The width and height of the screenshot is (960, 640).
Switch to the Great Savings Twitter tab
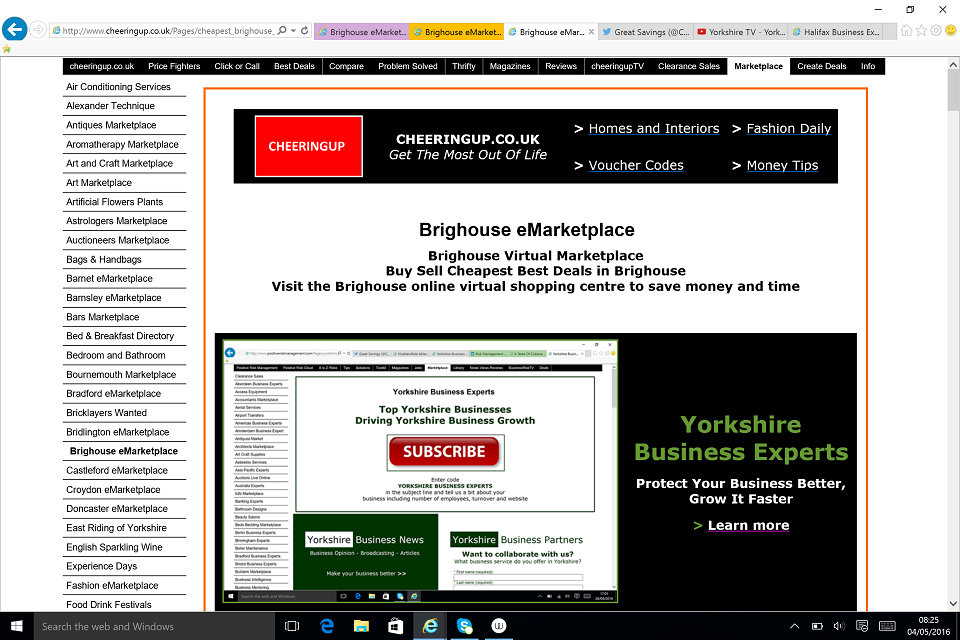[646, 32]
